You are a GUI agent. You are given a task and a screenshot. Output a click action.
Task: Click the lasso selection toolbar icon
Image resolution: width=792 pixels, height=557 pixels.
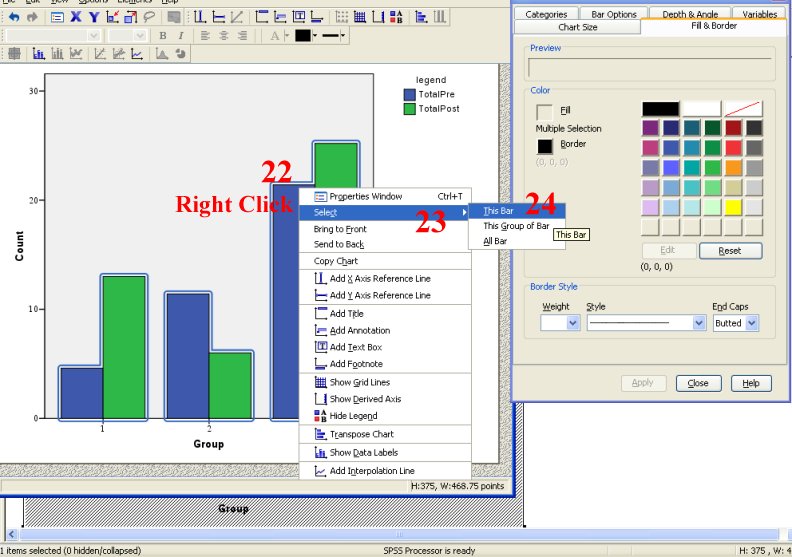(148, 17)
